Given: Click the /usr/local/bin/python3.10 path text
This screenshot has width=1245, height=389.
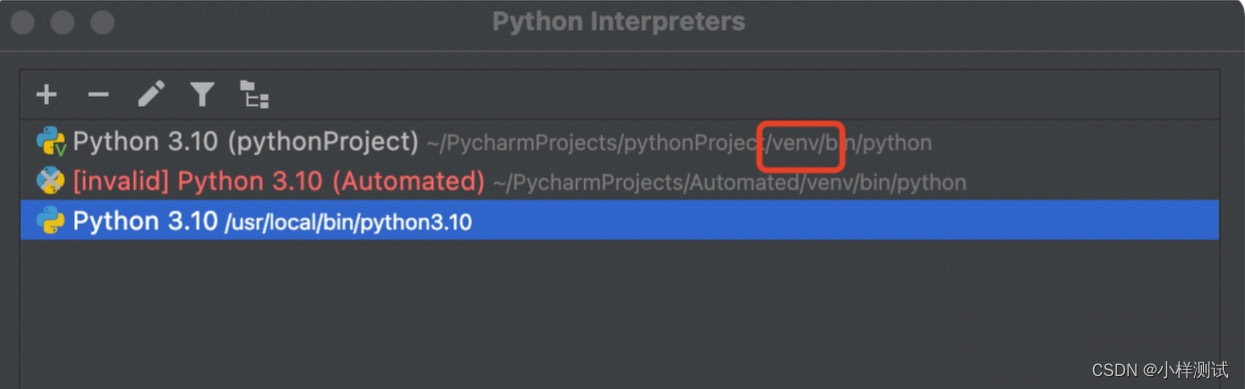Looking at the screenshot, I should click(349, 222).
